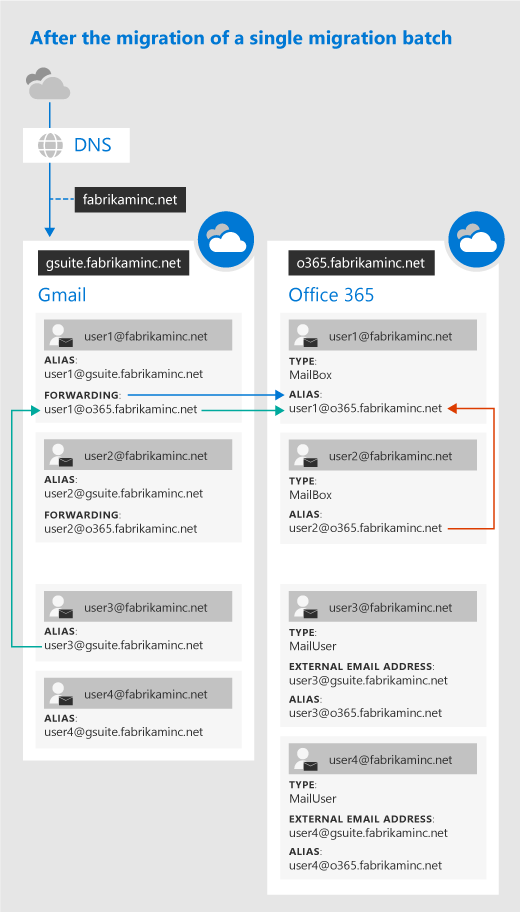
Task: Click user4@gsuite.fabrikaminc.net alias in Gmail
Action: tap(124, 732)
